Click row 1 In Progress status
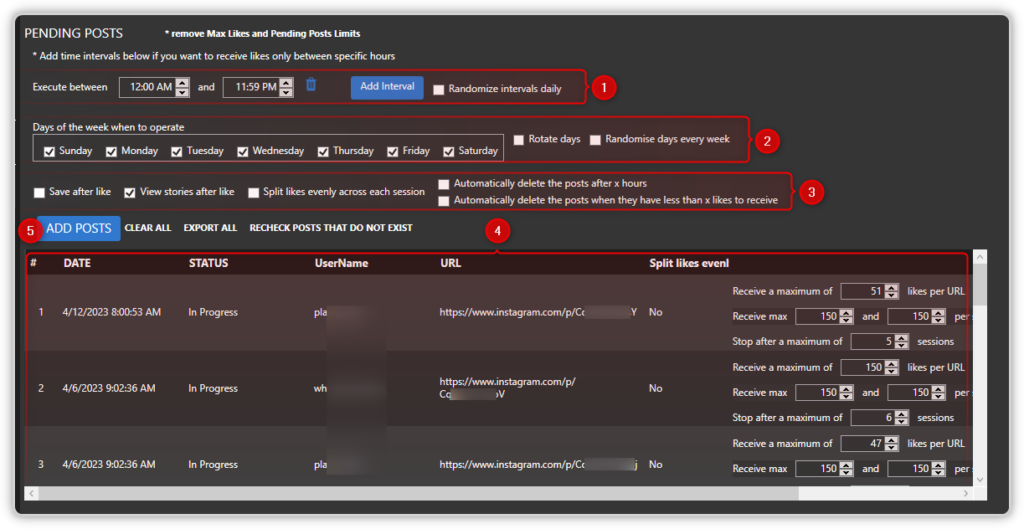Viewport: 1024px width, 529px height. (x=213, y=312)
